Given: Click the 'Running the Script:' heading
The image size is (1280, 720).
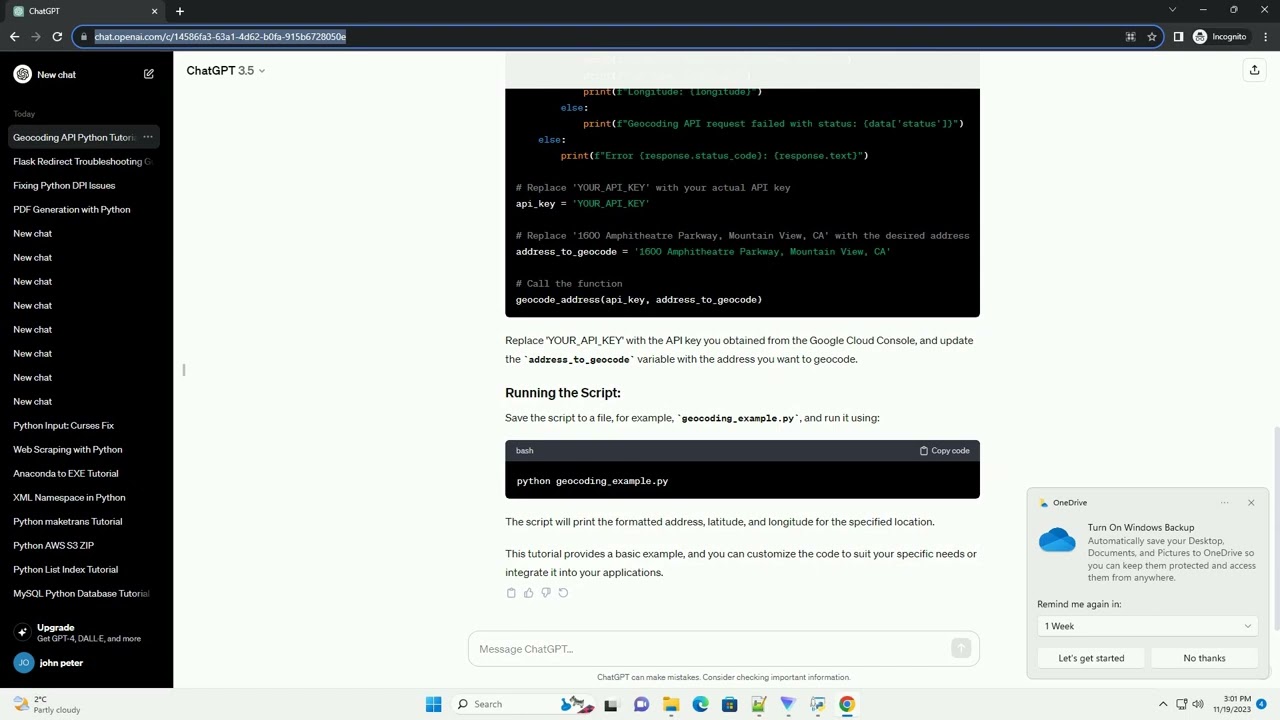Looking at the screenshot, I should pyautogui.click(x=563, y=393).
